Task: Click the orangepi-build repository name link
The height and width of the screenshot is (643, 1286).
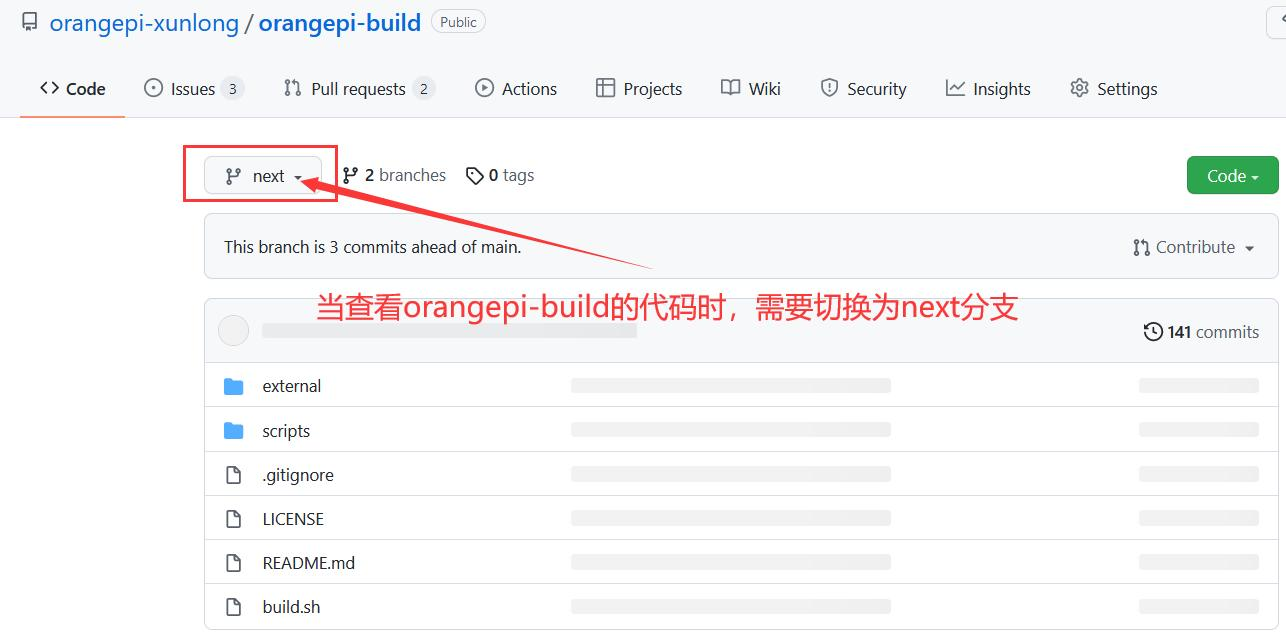Action: [339, 22]
